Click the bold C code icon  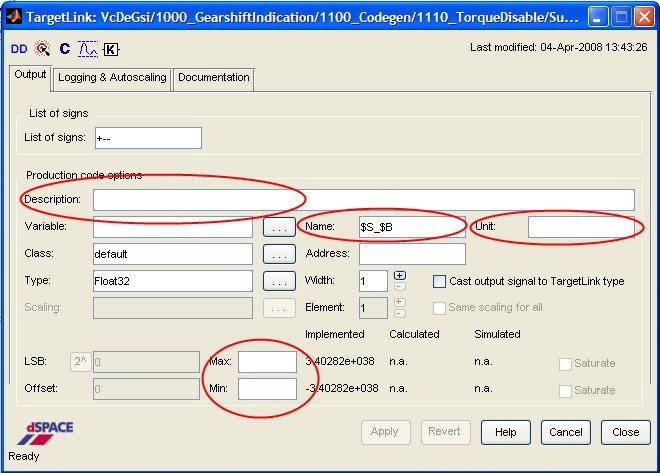click(x=64, y=48)
